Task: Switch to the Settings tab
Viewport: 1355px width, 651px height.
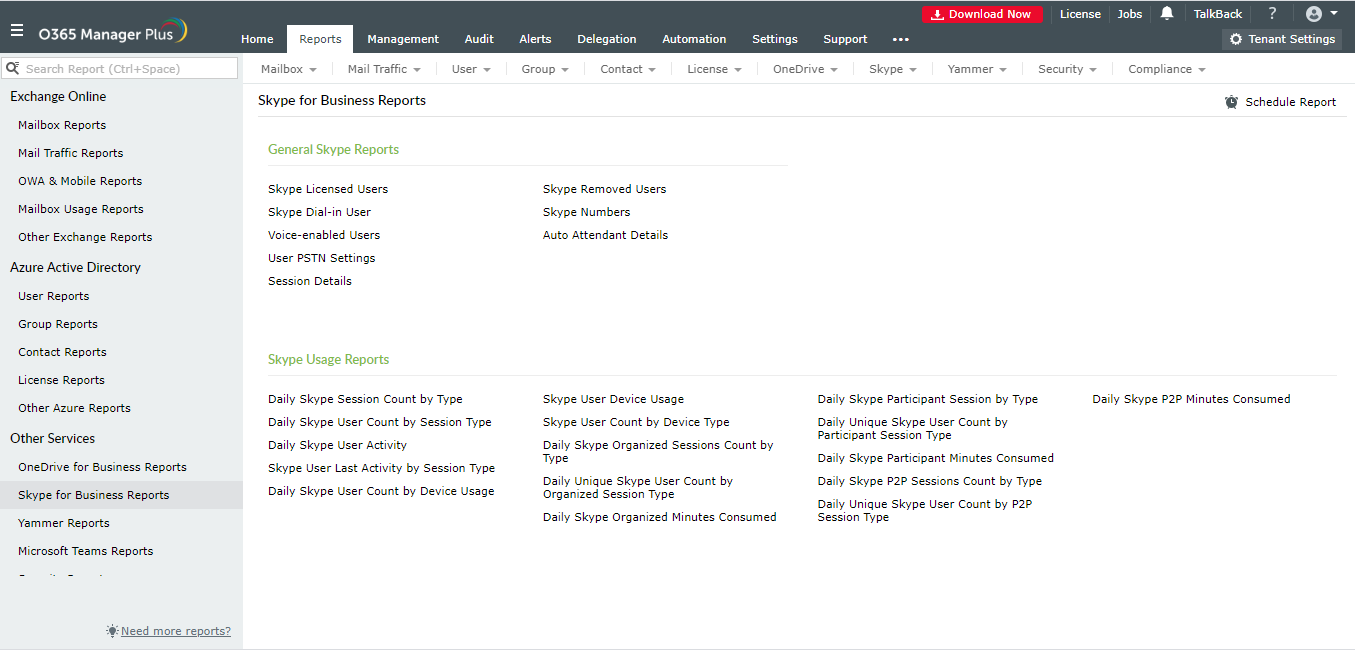Action: click(x=775, y=39)
